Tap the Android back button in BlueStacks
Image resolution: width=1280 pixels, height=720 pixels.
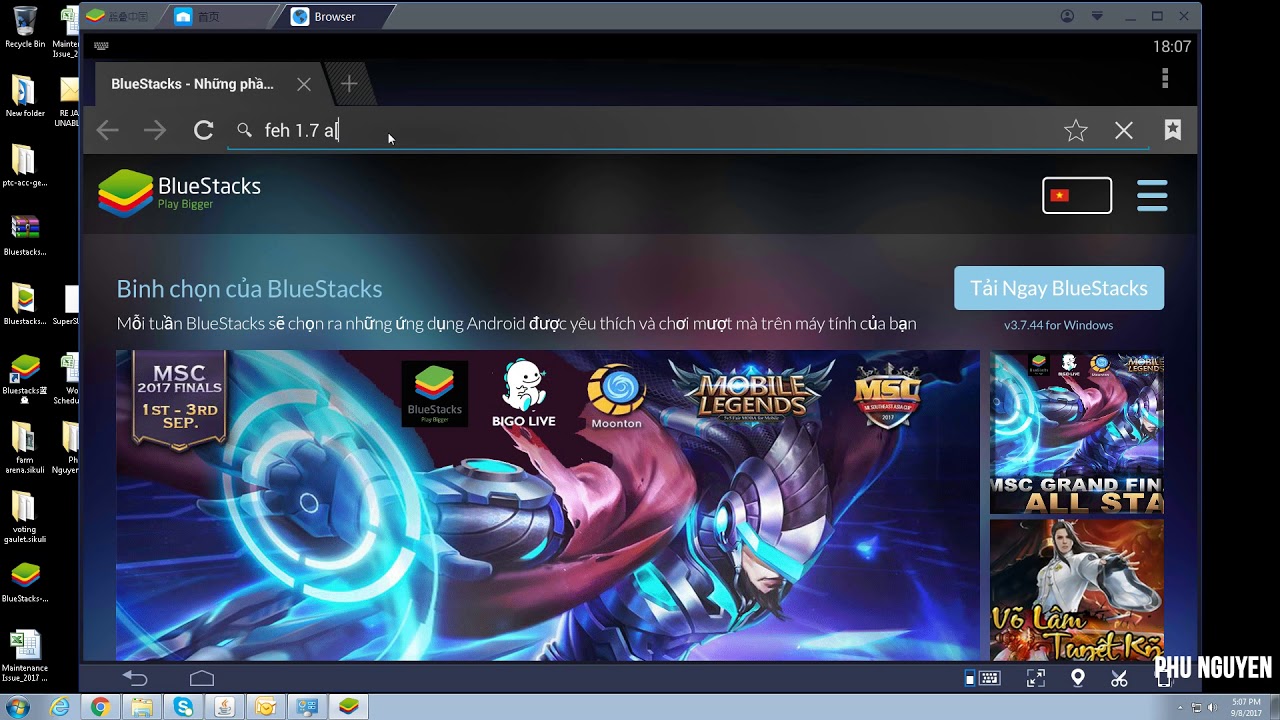[135, 678]
